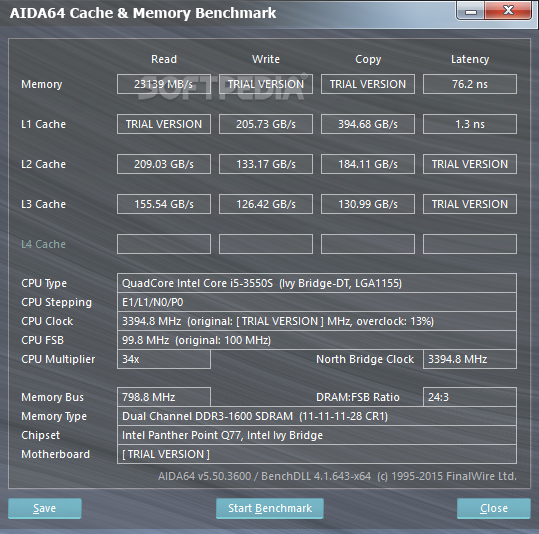Image resolution: width=539 pixels, height=534 pixels.
Task: Click the empty L4 Cache Write box
Action: coord(266,244)
